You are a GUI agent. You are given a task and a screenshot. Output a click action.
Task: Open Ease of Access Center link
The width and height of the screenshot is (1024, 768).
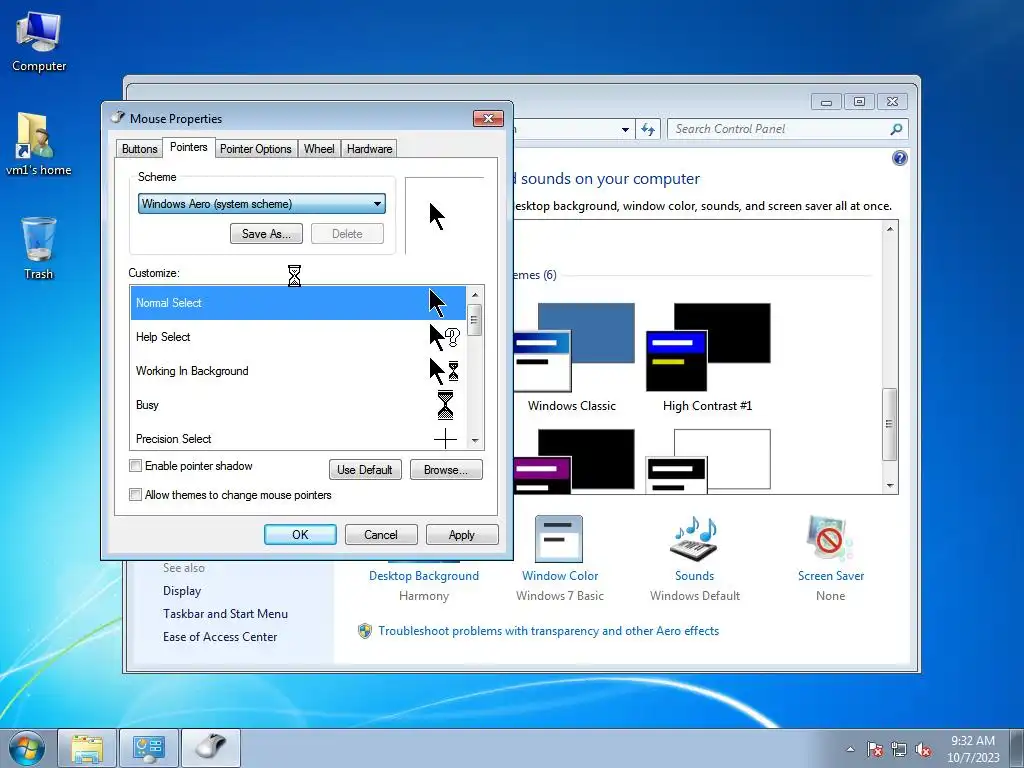click(220, 637)
